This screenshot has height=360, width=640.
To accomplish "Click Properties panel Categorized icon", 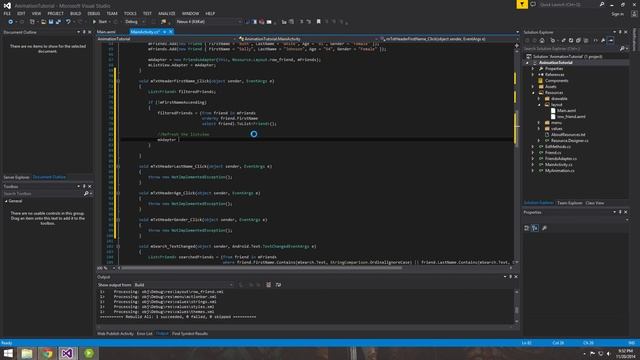I will point(527,228).
